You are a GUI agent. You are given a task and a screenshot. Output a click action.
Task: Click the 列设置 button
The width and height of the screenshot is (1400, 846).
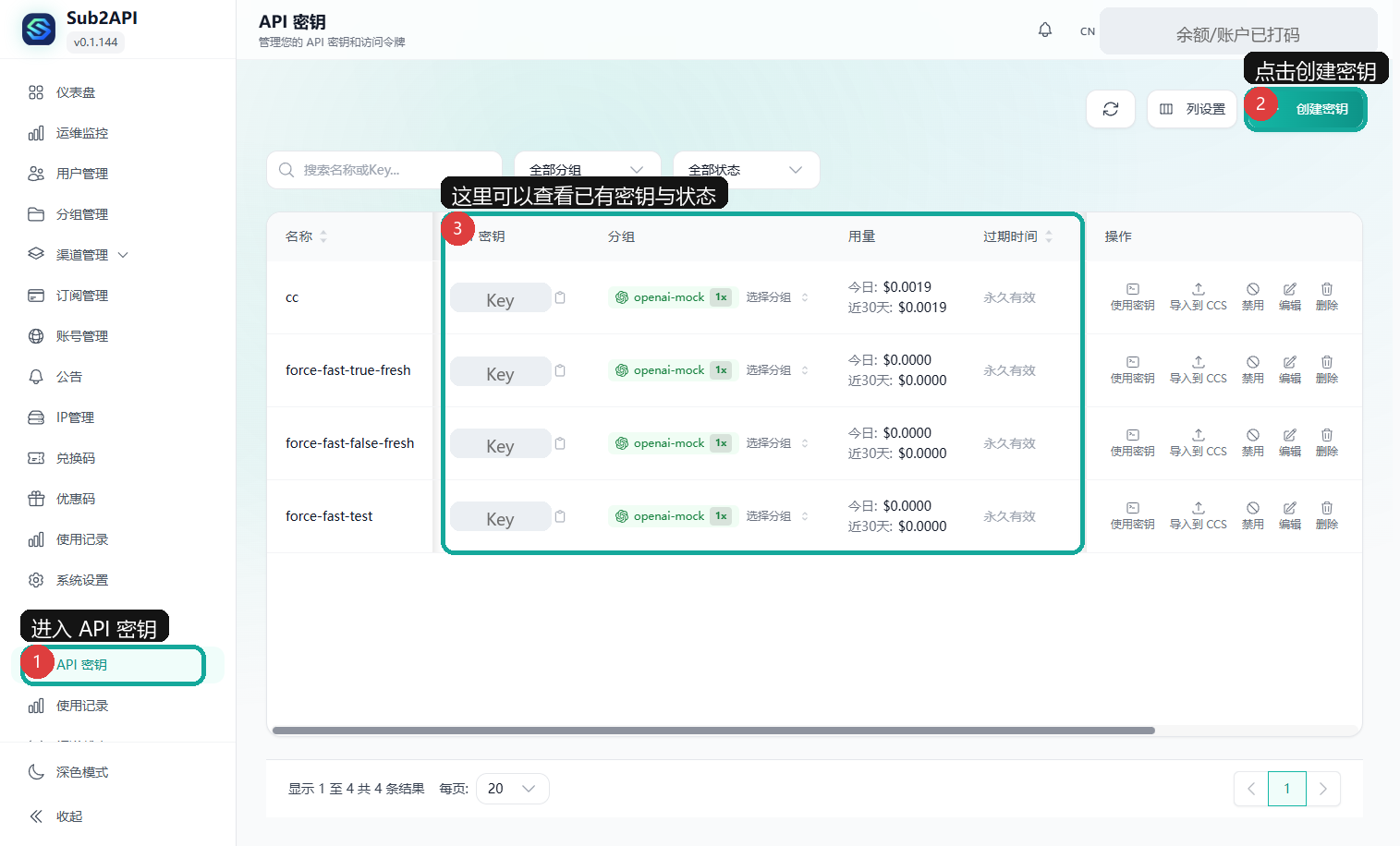(x=1192, y=109)
